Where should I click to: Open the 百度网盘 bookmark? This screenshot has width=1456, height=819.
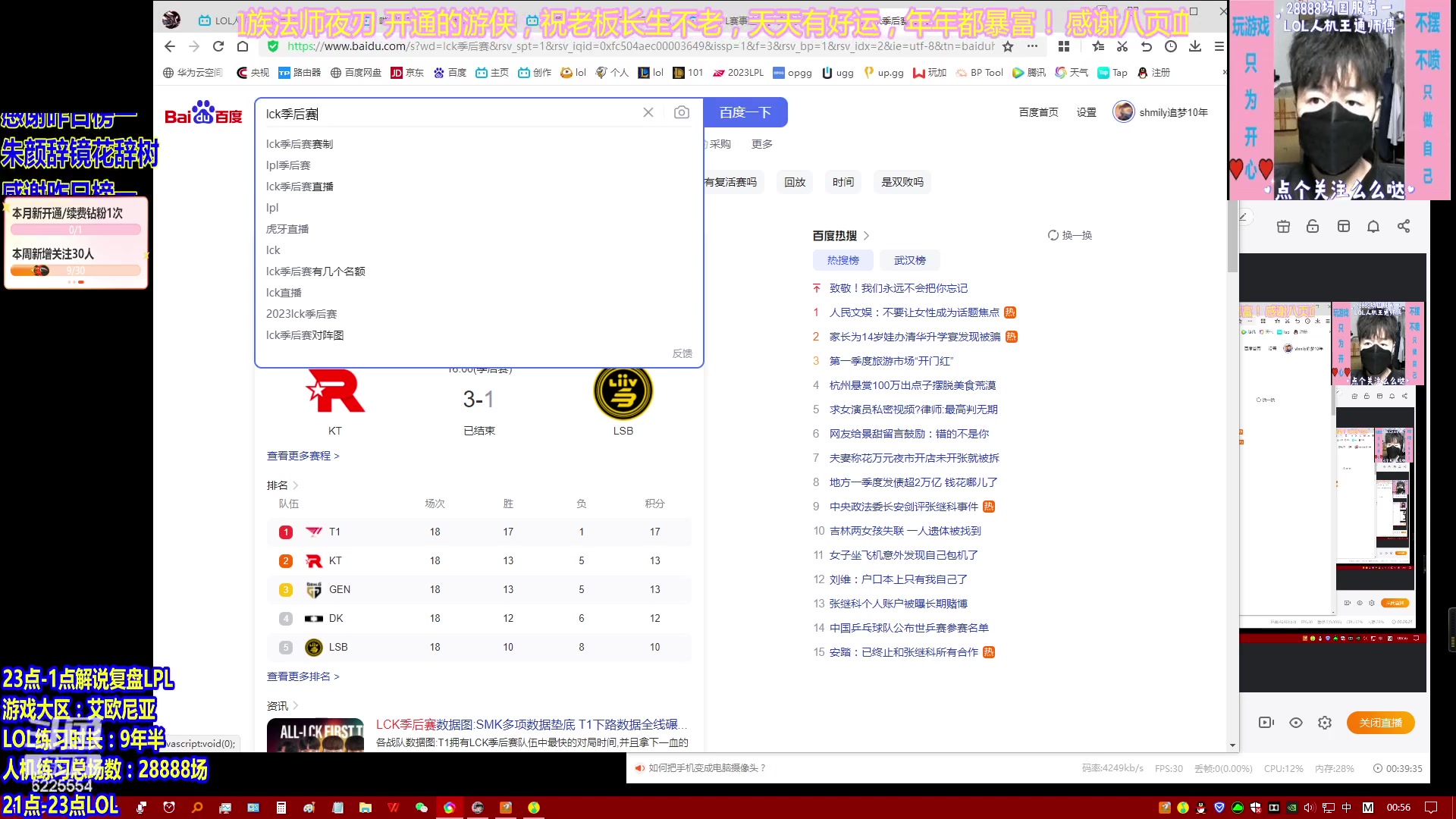coord(356,73)
